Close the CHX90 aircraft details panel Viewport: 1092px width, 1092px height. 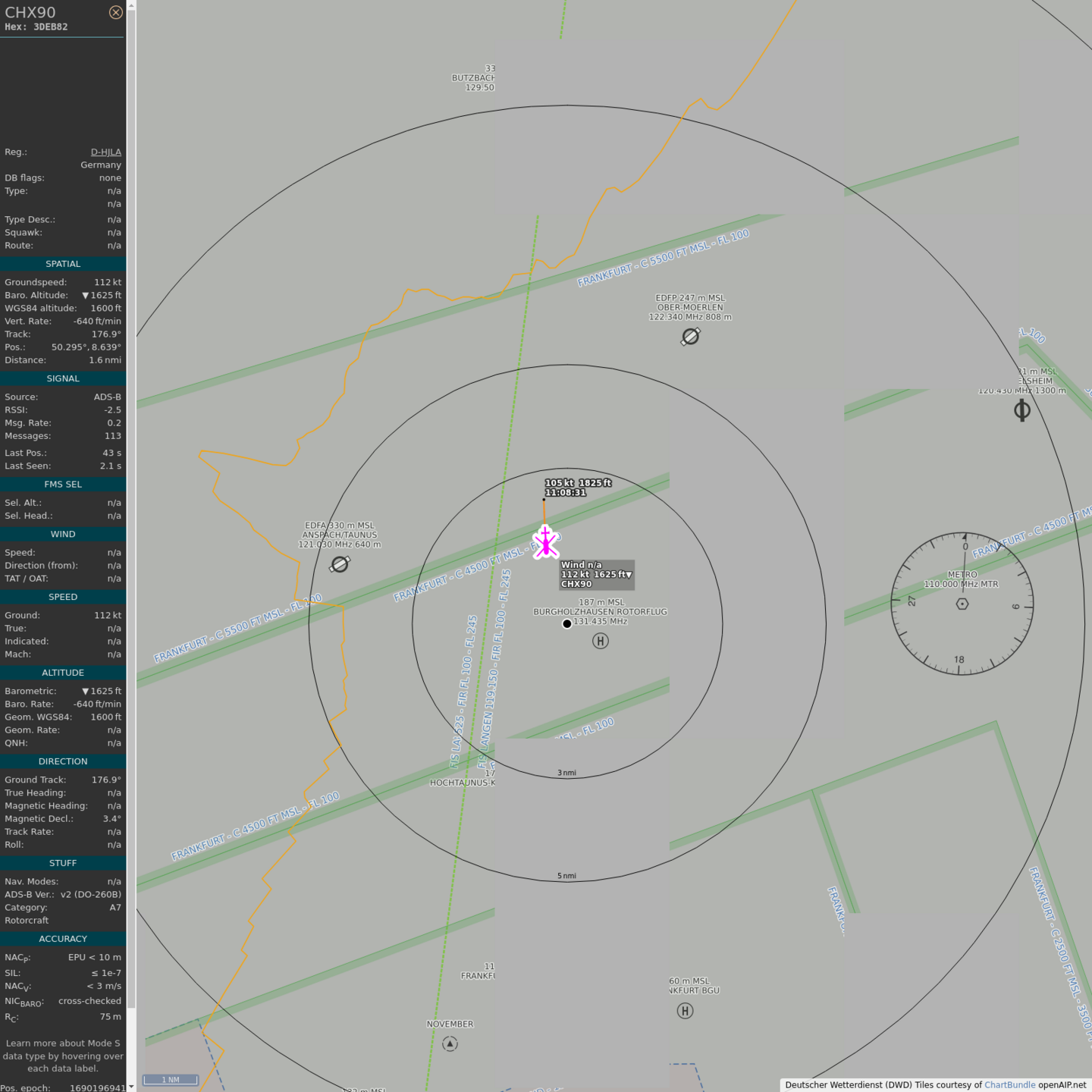pyautogui.click(x=115, y=12)
